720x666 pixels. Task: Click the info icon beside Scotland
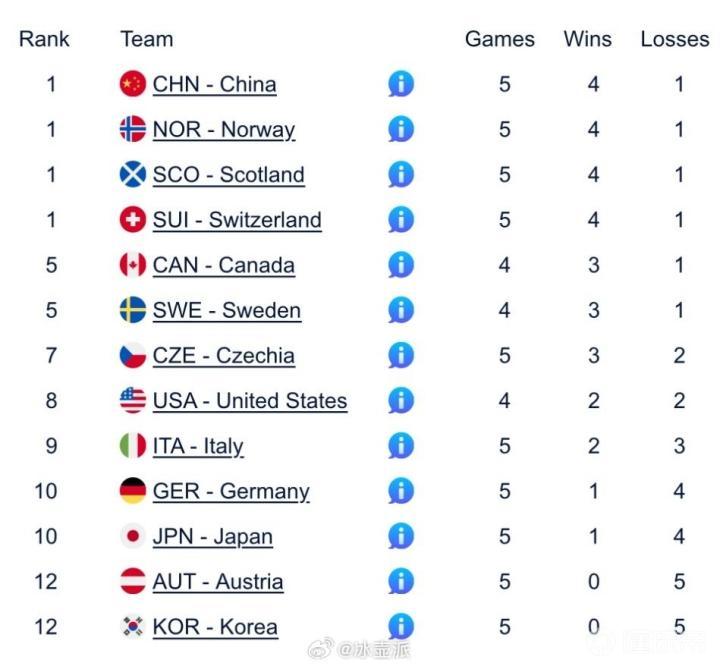click(x=400, y=174)
